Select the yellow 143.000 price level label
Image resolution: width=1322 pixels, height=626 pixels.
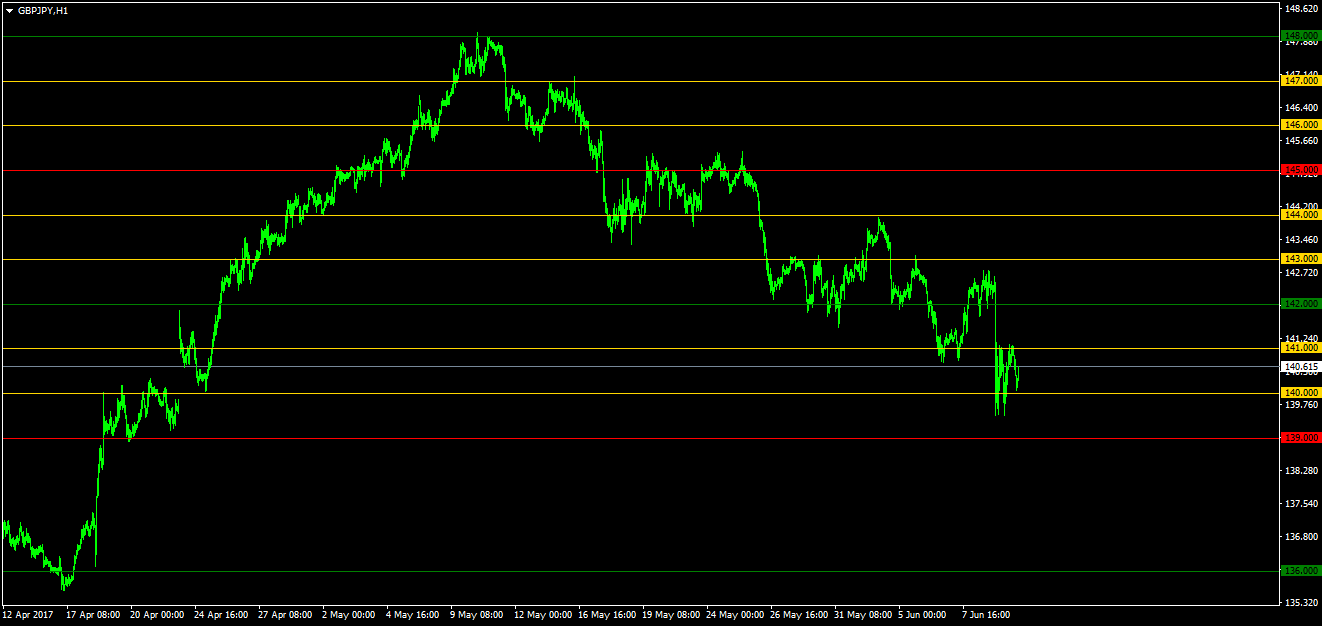point(1301,259)
